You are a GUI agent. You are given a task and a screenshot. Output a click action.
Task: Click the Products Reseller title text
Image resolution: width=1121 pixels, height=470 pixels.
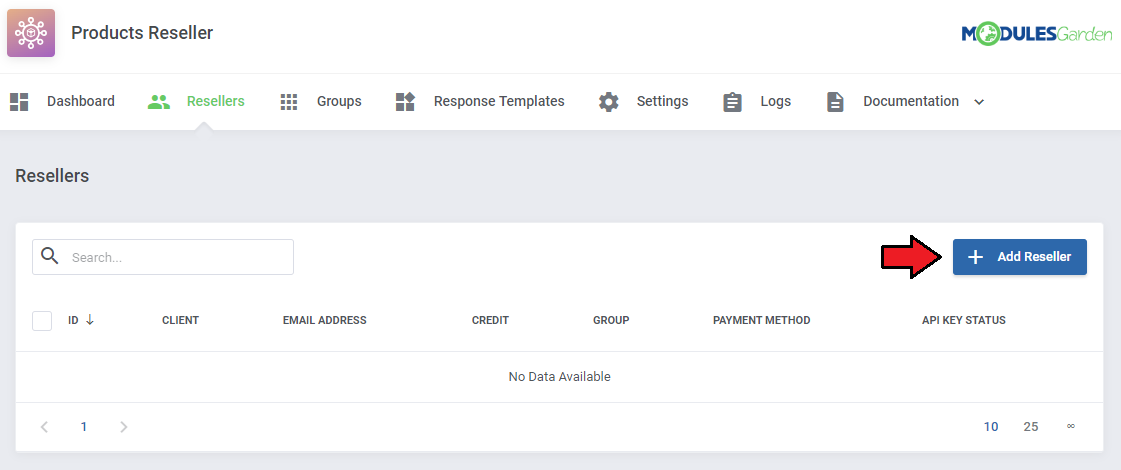142,33
